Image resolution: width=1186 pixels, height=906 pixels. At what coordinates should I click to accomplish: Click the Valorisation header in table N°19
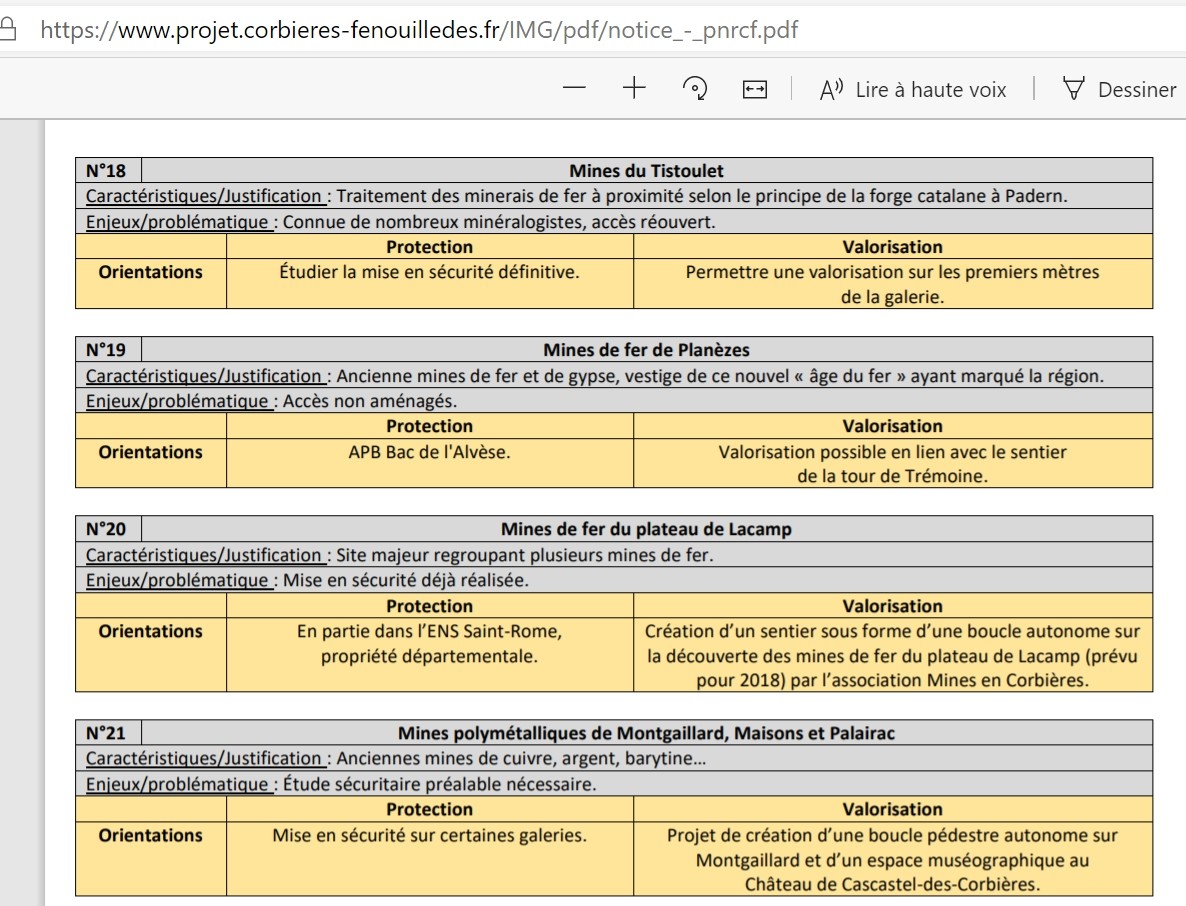click(892, 426)
